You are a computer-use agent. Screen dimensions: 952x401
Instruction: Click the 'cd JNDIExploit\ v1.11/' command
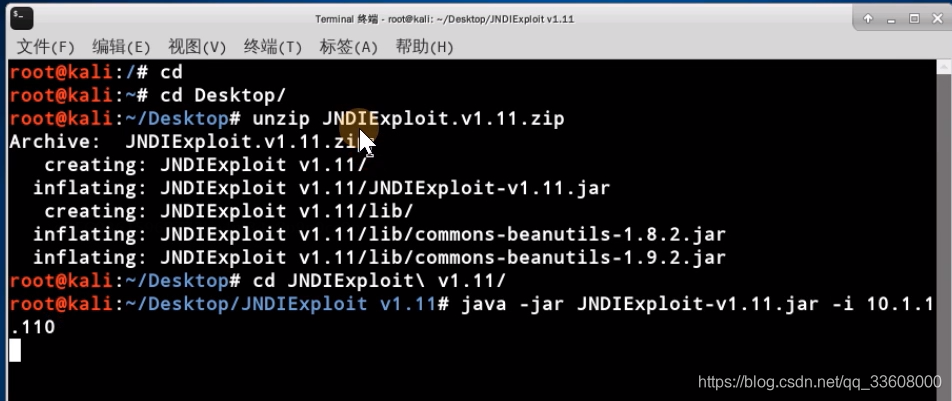379,281
